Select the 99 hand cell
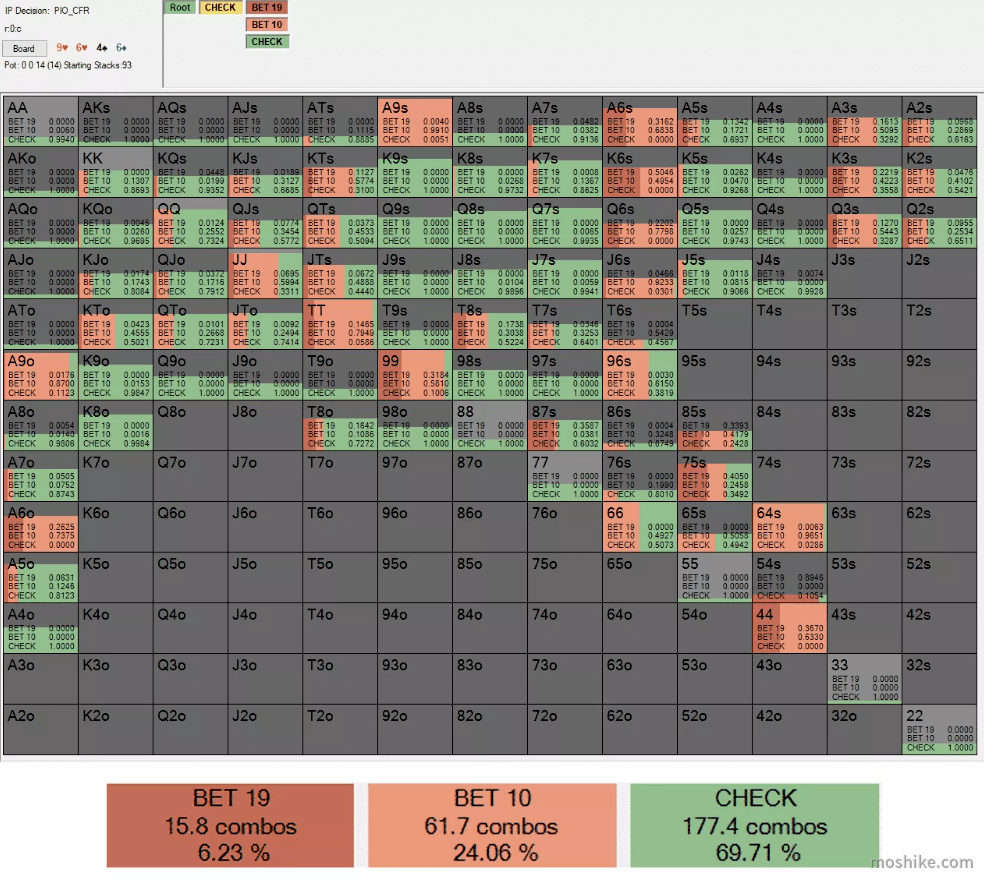 (415, 375)
